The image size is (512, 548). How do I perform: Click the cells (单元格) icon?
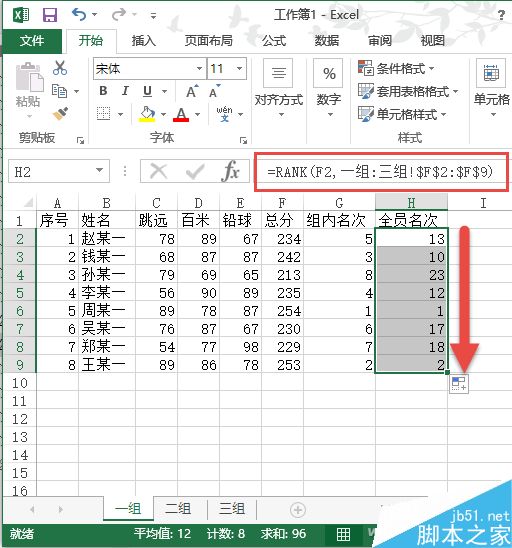tap(491, 73)
